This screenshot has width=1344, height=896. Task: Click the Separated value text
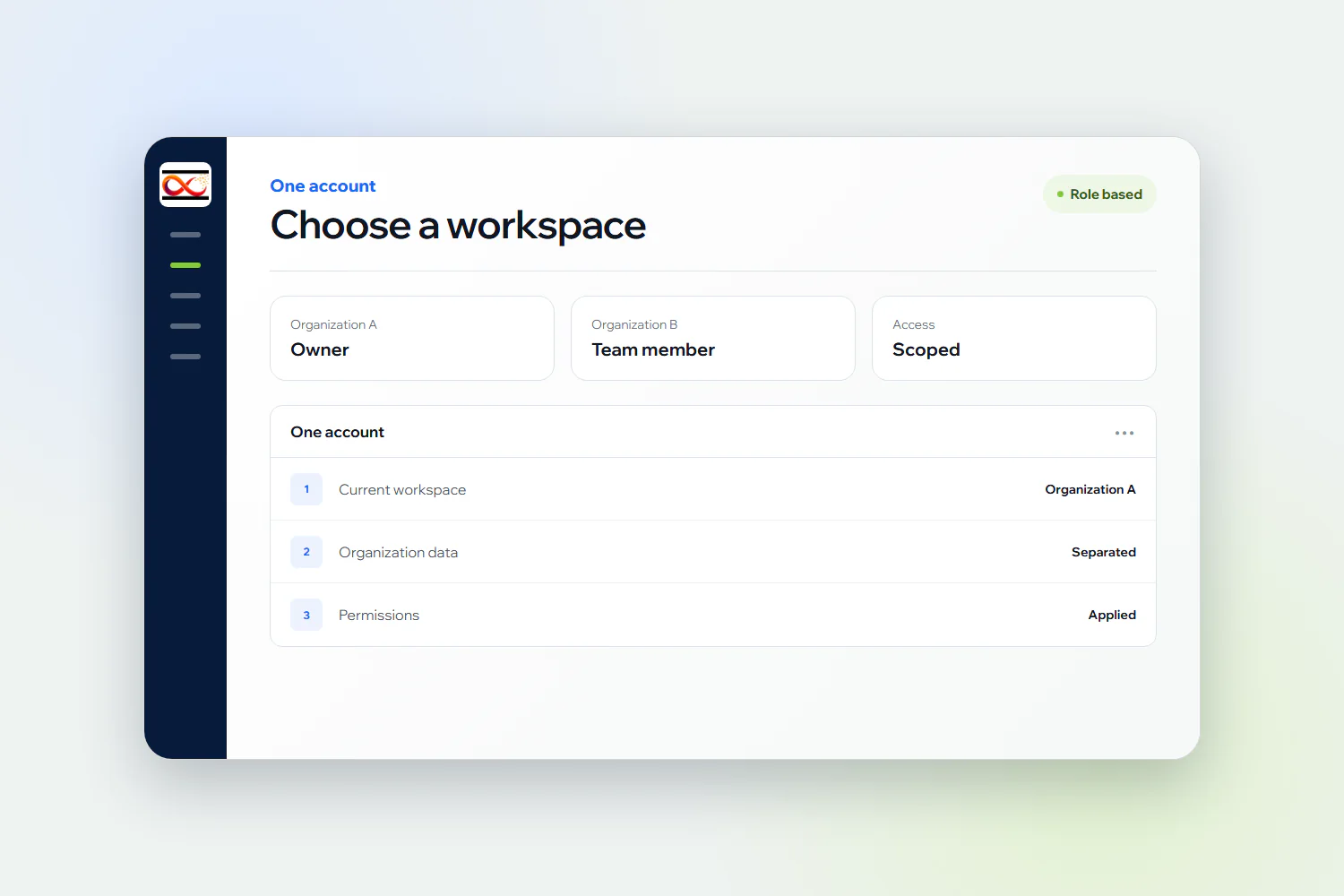pos(1104,552)
